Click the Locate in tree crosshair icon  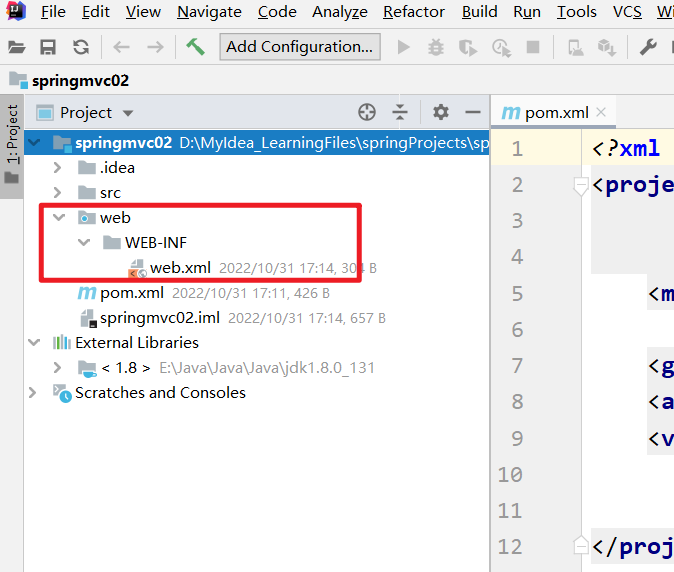click(367, 113)
